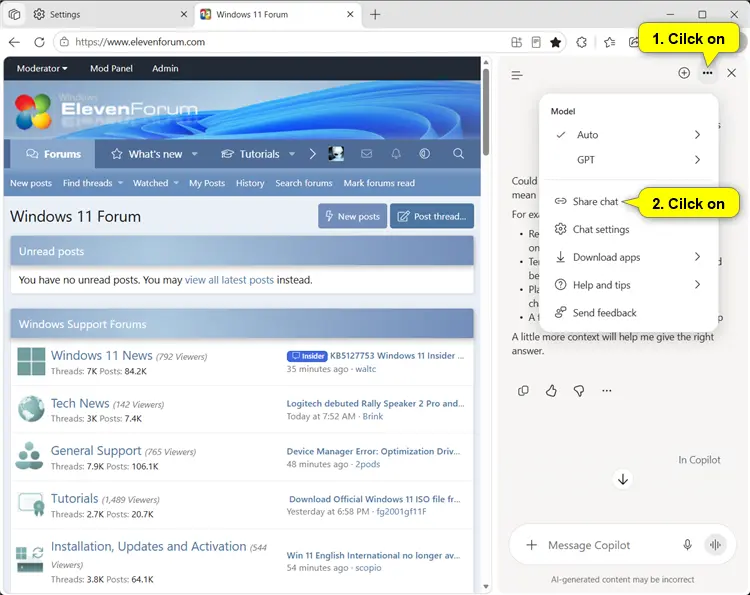This screenshot has height=595, width=750.
Task: Open the Moderator dropdown
Action: point(42,68)
